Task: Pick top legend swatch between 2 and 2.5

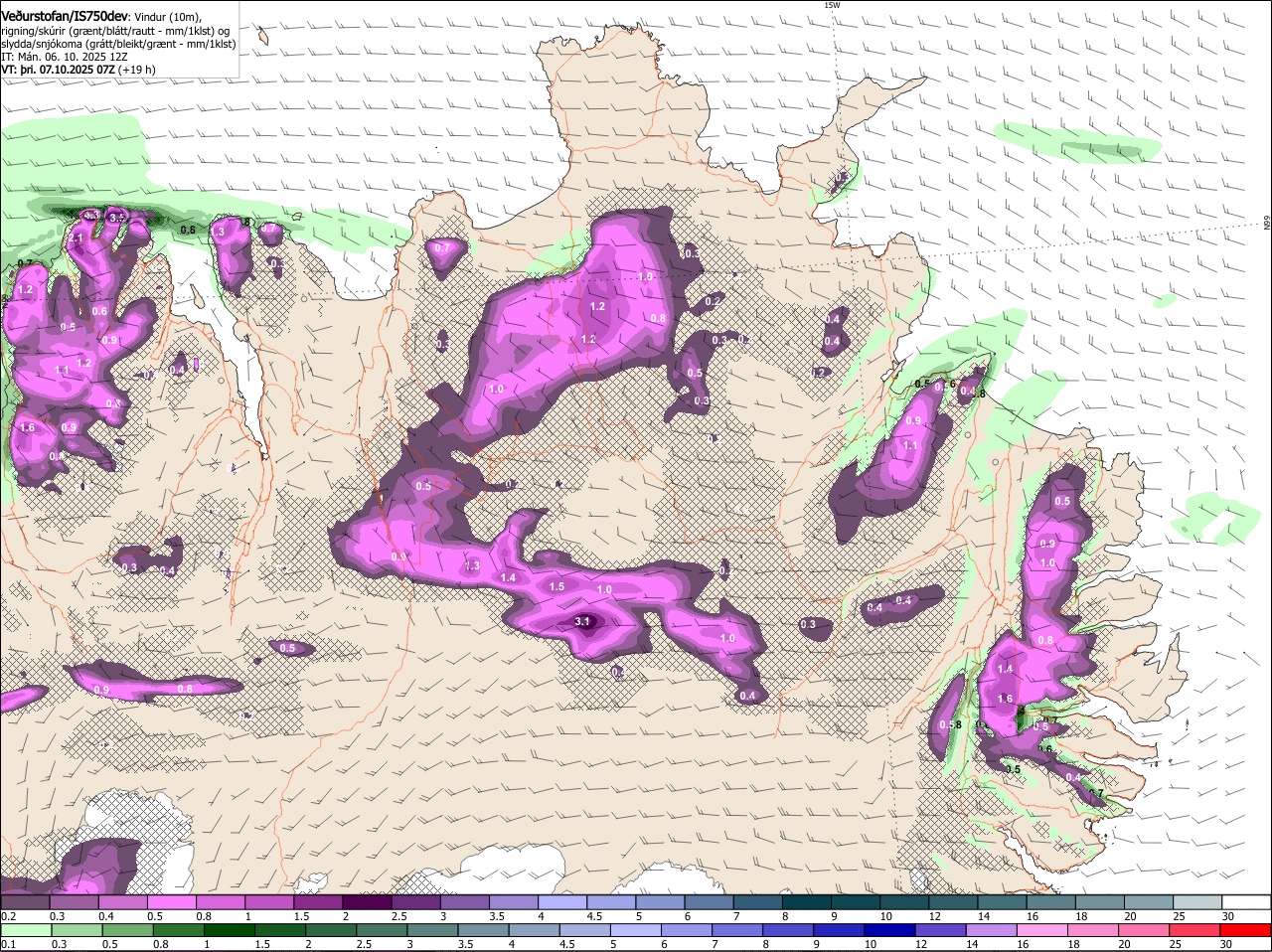Action: (367, 901)
